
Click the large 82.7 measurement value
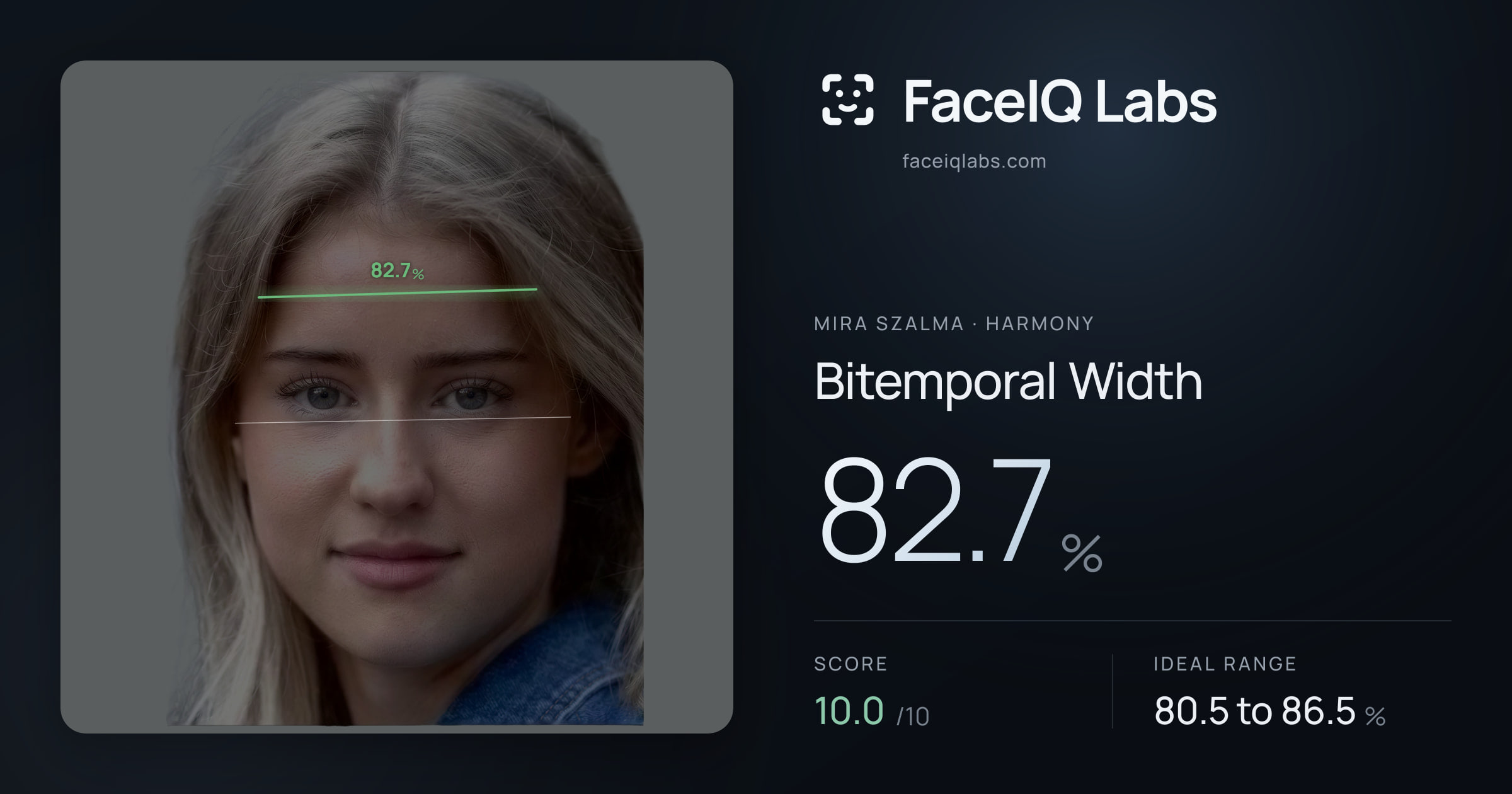coord(936,509)
